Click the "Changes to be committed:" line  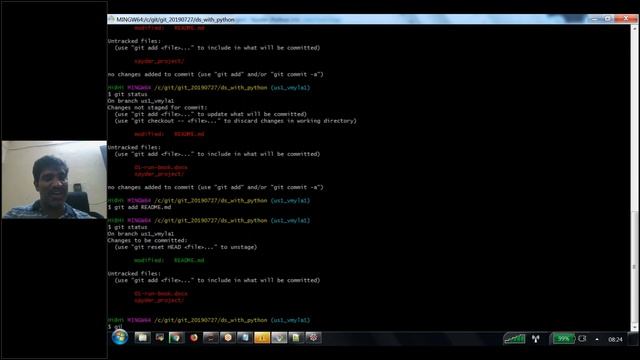click(147, 240)
